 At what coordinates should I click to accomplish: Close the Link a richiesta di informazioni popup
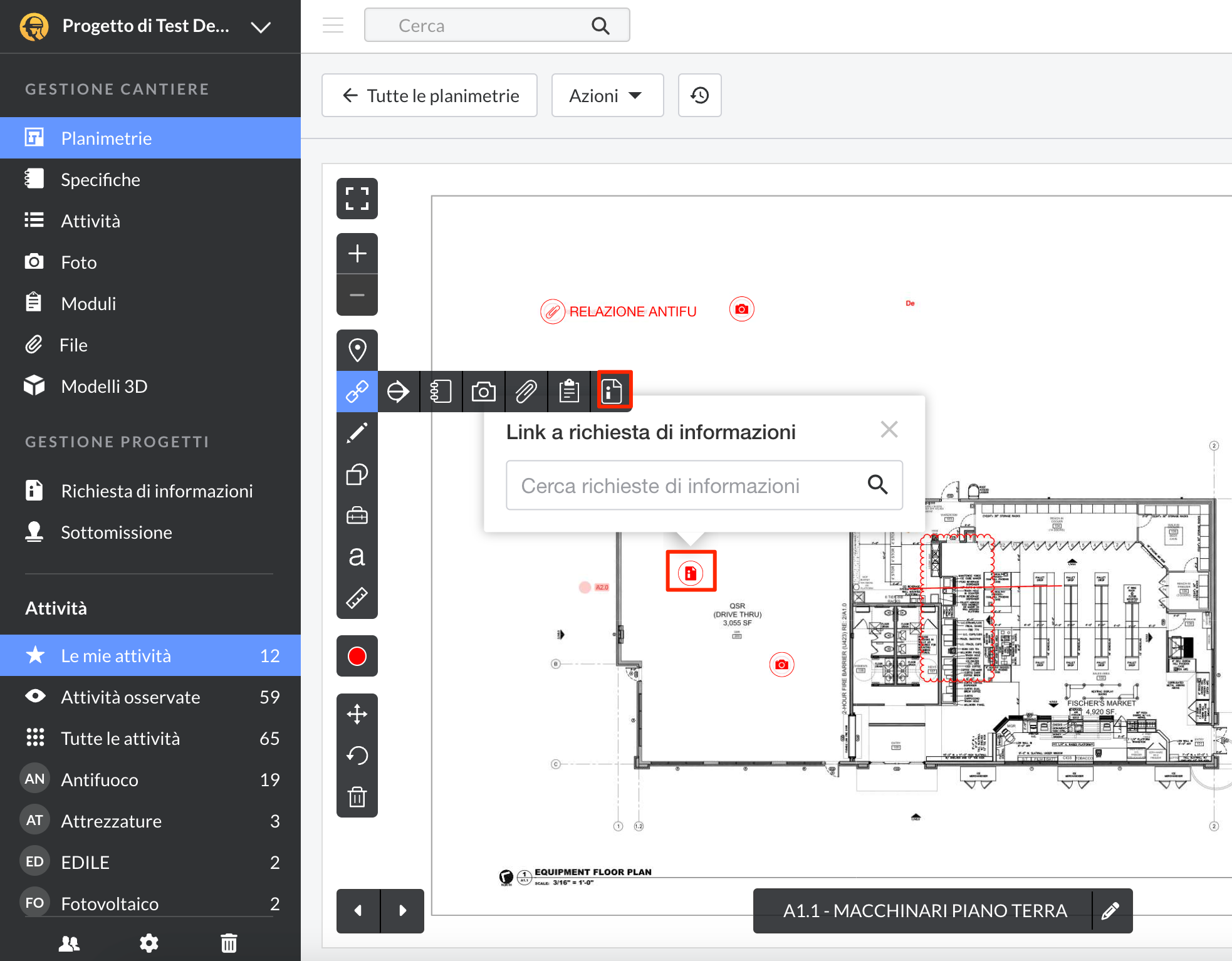(889, 430)
